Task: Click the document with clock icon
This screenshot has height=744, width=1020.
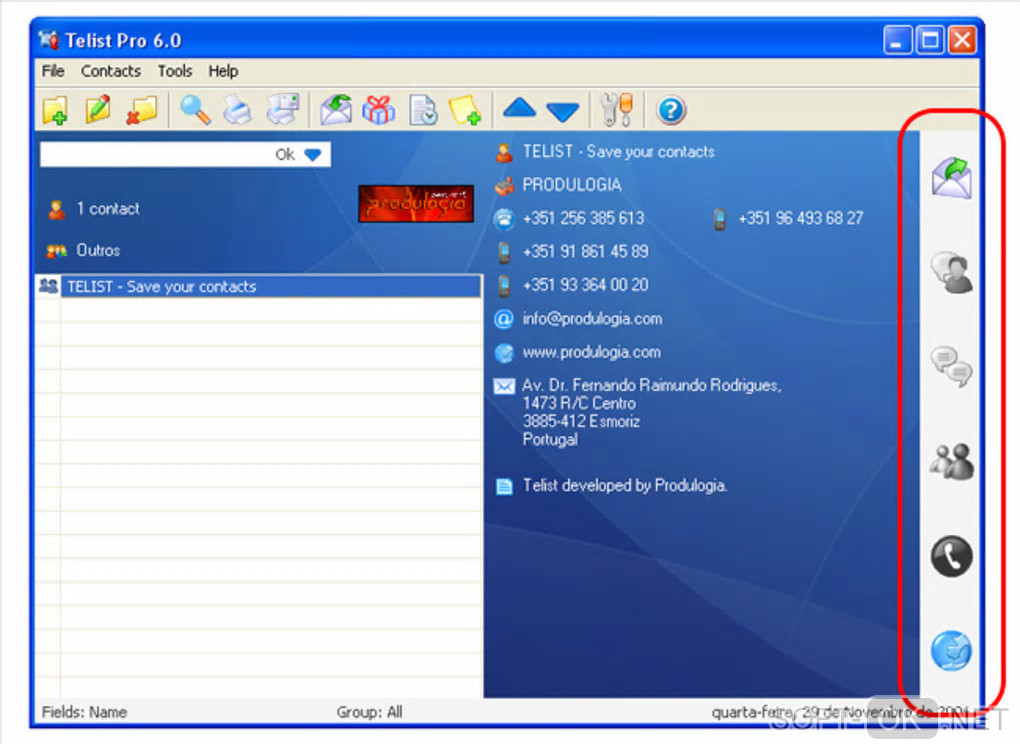Action: [423, 110]
